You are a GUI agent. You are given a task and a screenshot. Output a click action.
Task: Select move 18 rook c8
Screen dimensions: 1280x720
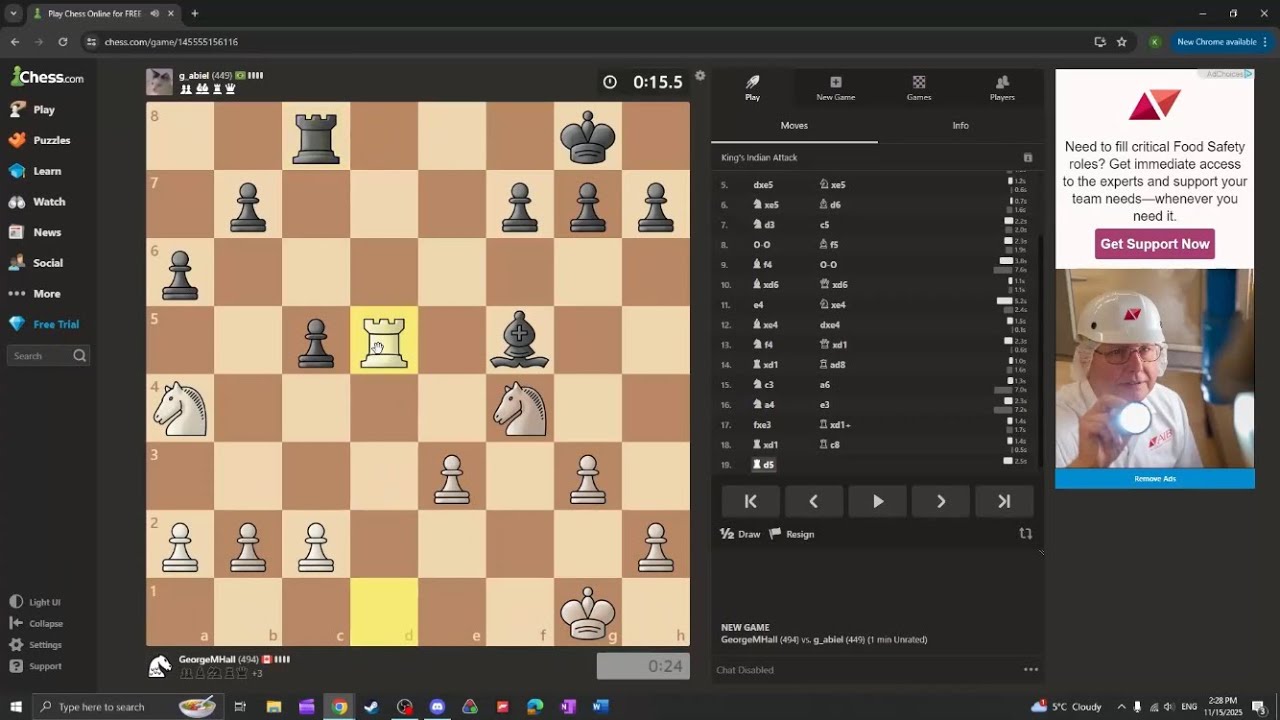830,445
